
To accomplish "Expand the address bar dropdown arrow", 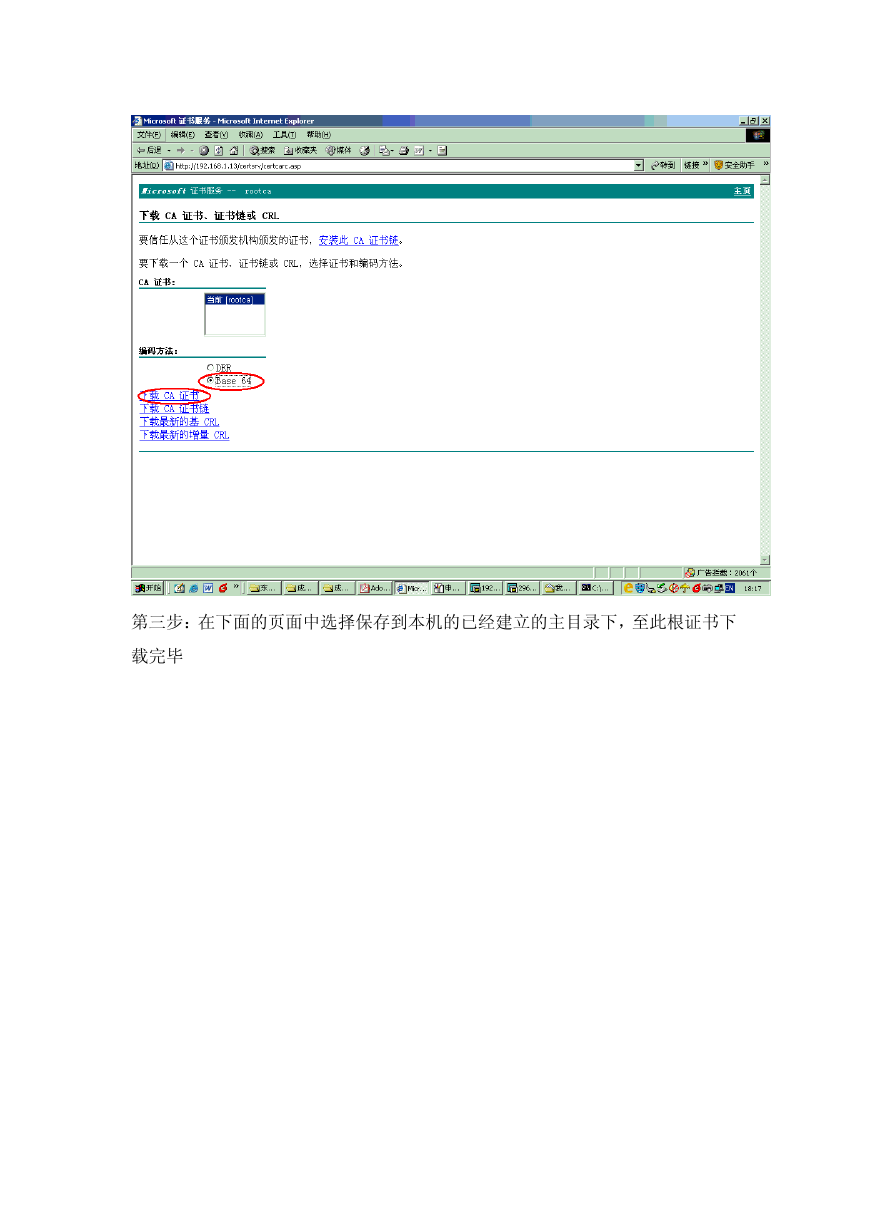I will 639,165.
